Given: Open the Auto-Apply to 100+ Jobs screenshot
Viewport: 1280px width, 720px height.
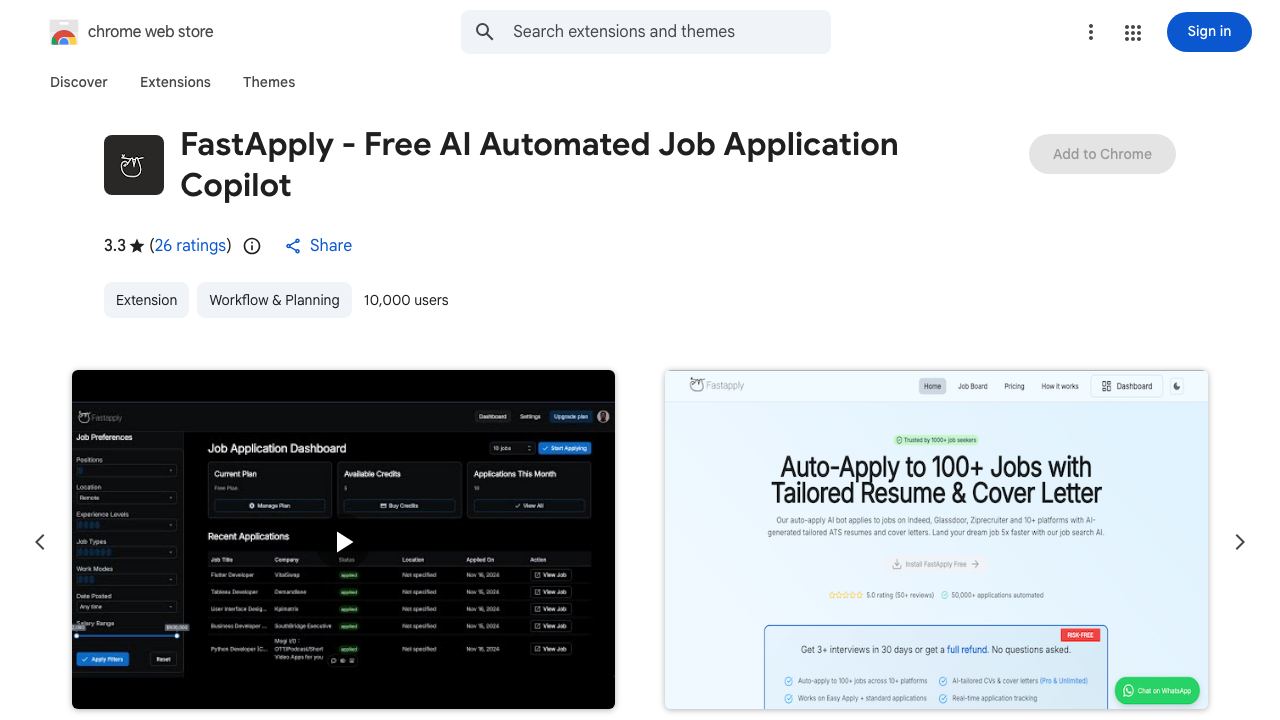Looking at the screenshot, I should (936, 540).
